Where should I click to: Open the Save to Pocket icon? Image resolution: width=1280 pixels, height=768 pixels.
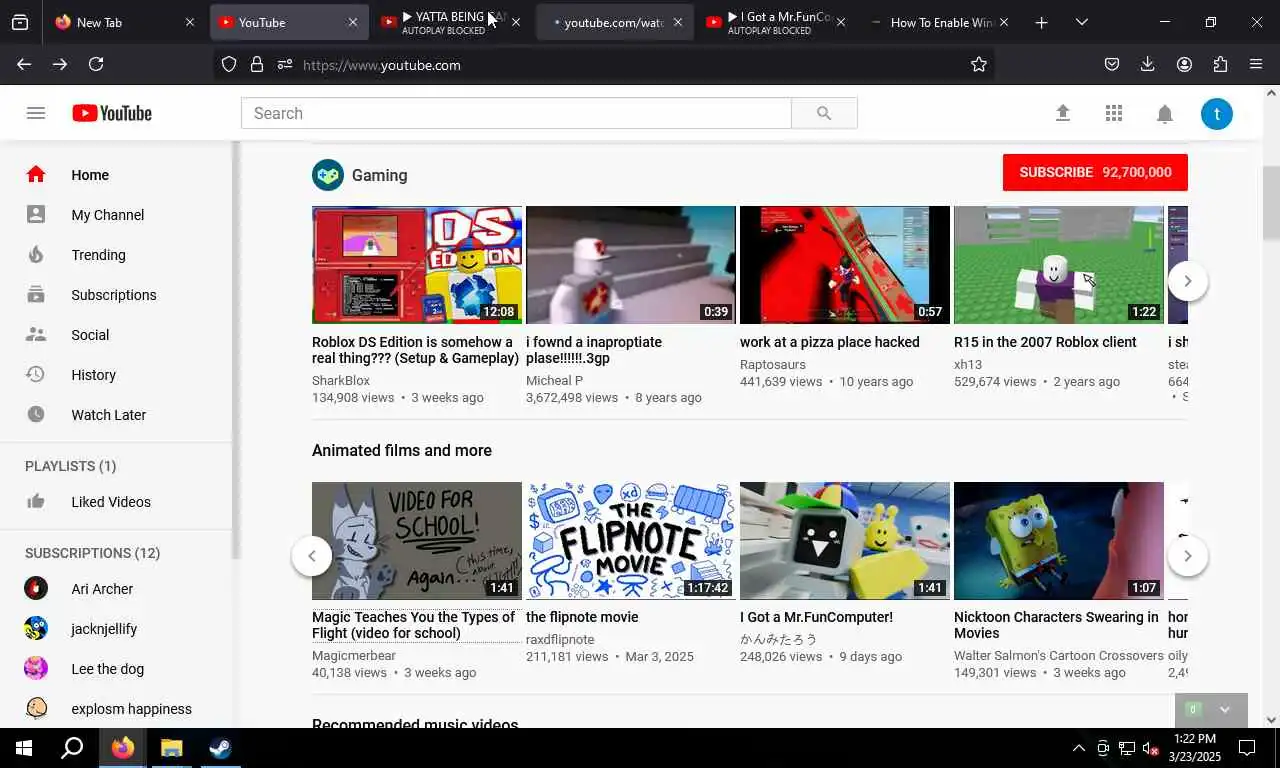(x=1112, y=64)
